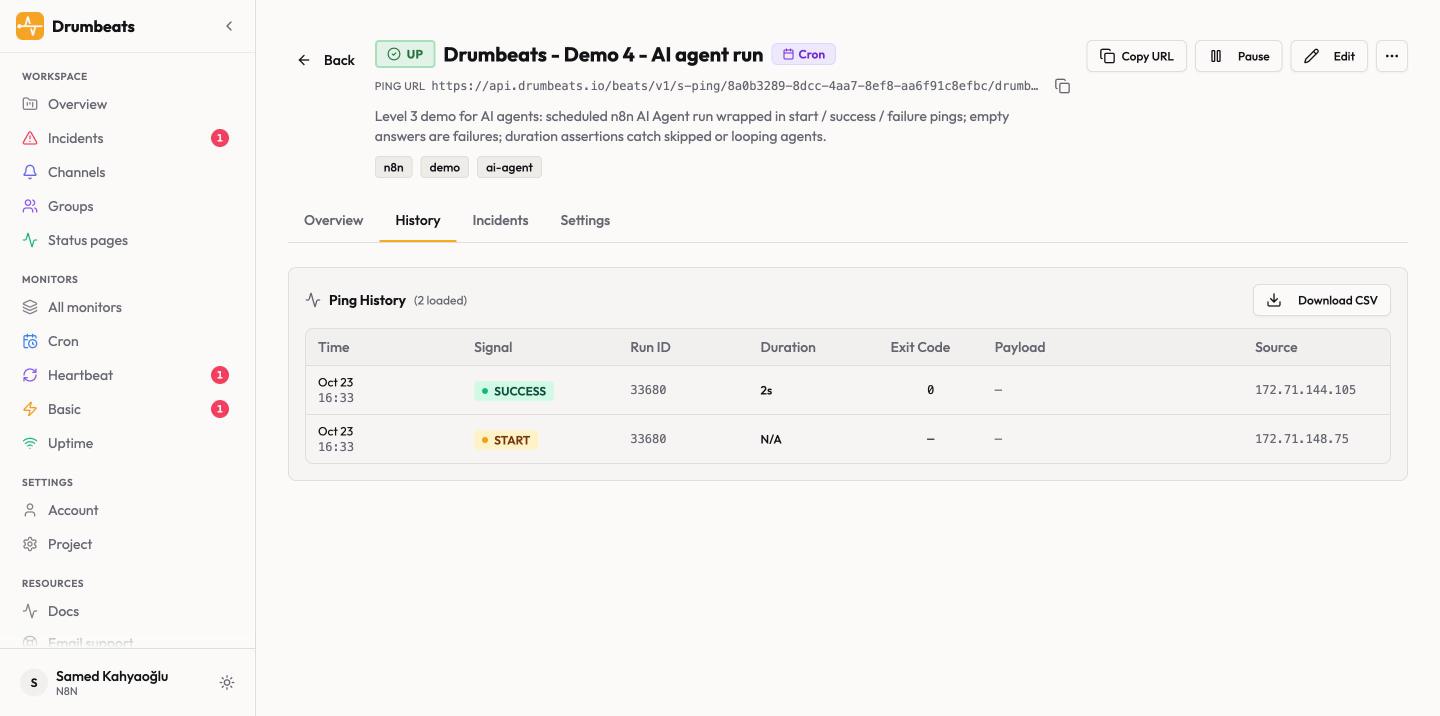Click source IP 172.71.144.105
Viewport: 1440px width, 716px height.
[x=1305, y=390]
